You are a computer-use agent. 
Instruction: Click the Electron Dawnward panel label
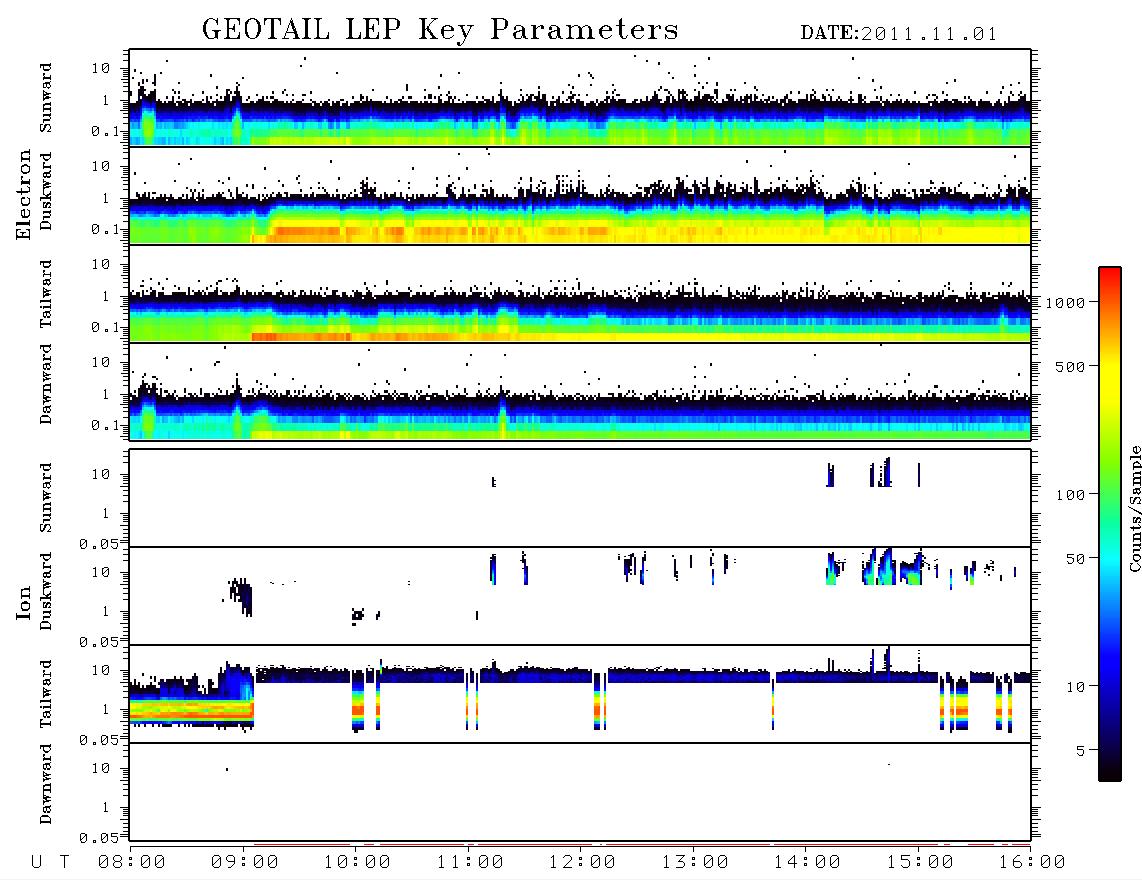[x=46, y=385]
